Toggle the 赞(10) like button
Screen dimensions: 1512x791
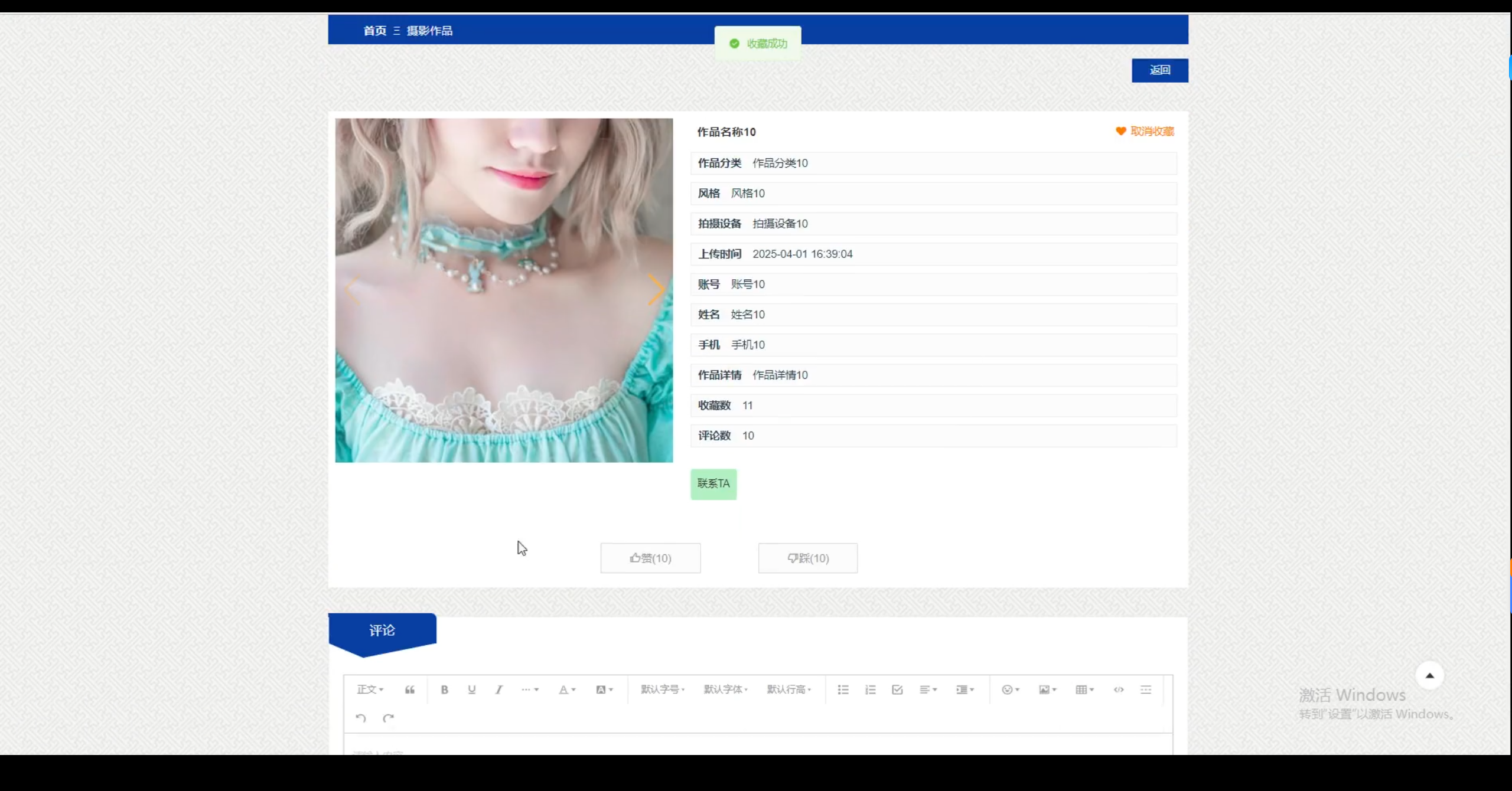[650, 558]
